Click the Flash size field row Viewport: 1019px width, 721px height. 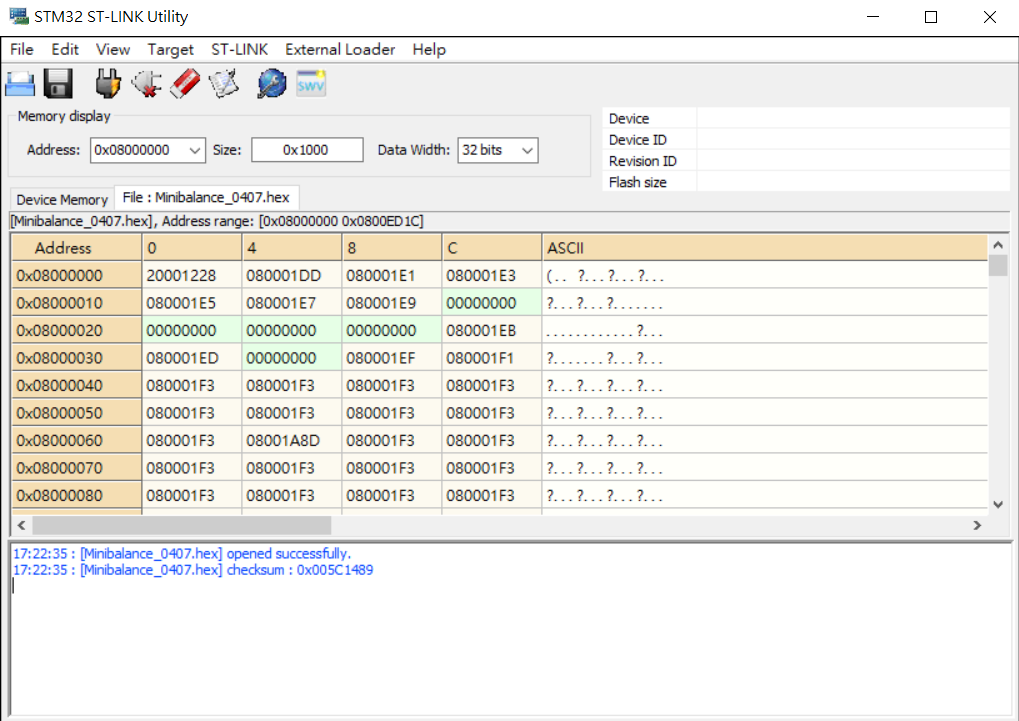pyautogui.click(x=806, y=182)
